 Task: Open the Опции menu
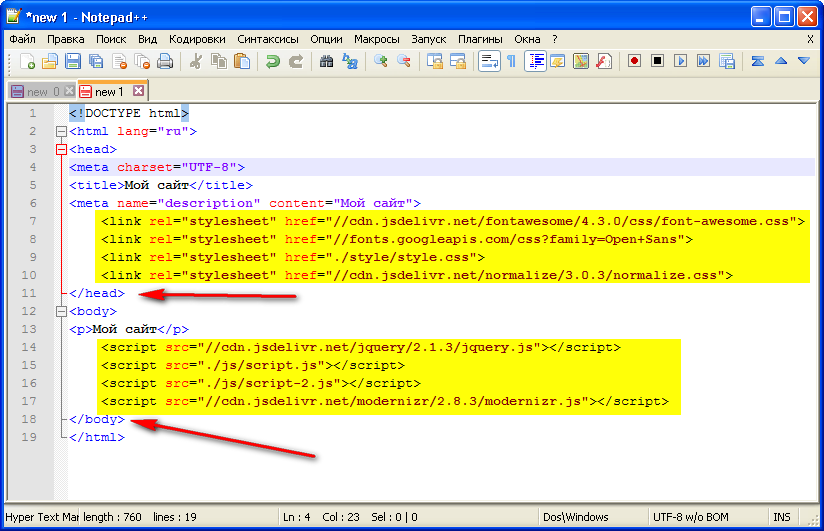pos(326,39)
